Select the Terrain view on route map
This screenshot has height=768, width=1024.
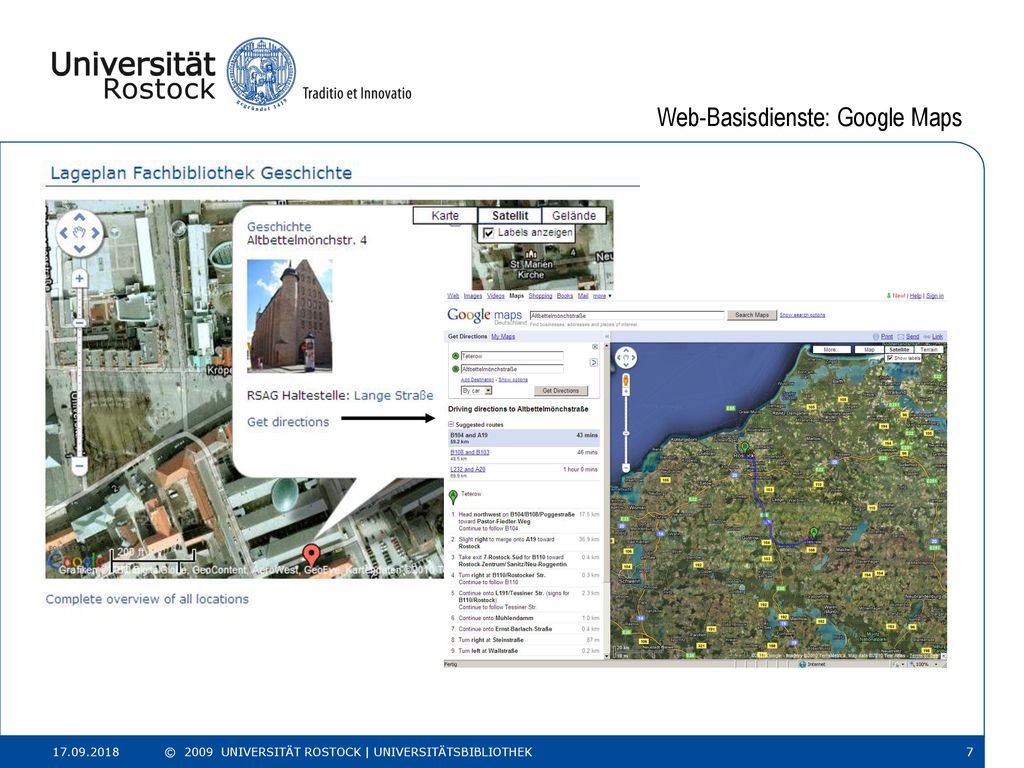click(x=929, y=349)
